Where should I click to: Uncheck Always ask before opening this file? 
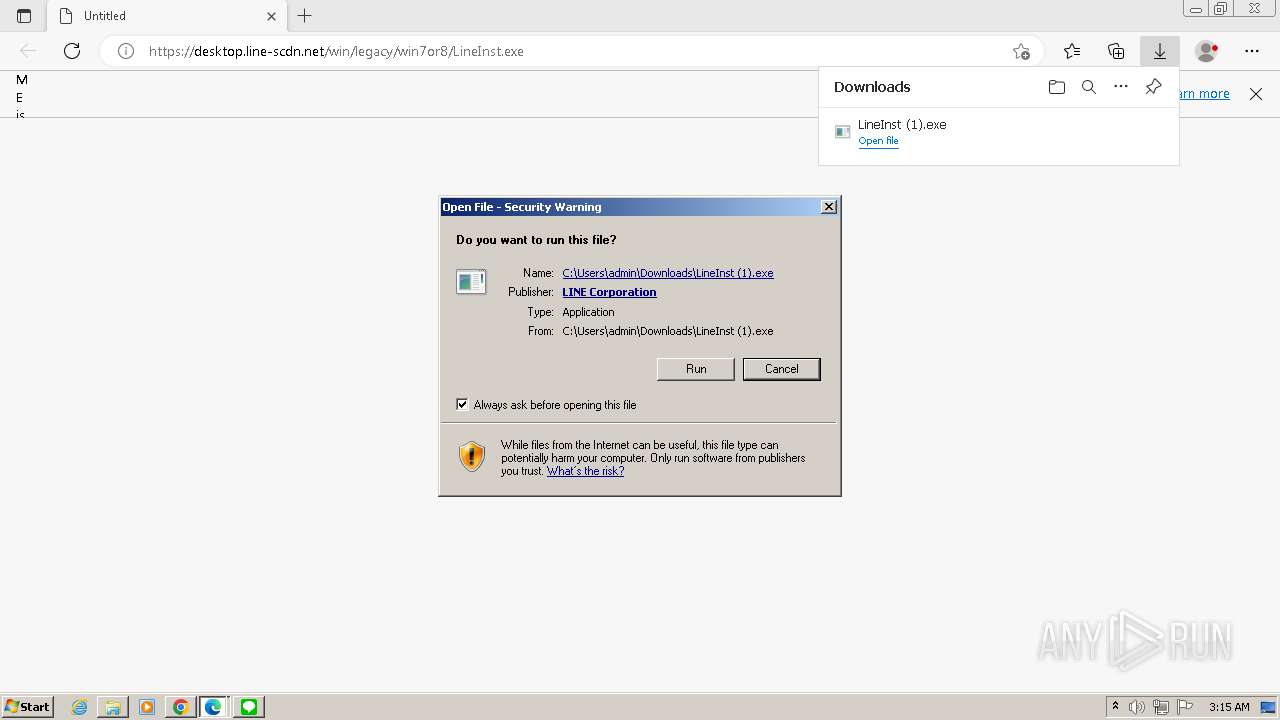tap(462, 405)
